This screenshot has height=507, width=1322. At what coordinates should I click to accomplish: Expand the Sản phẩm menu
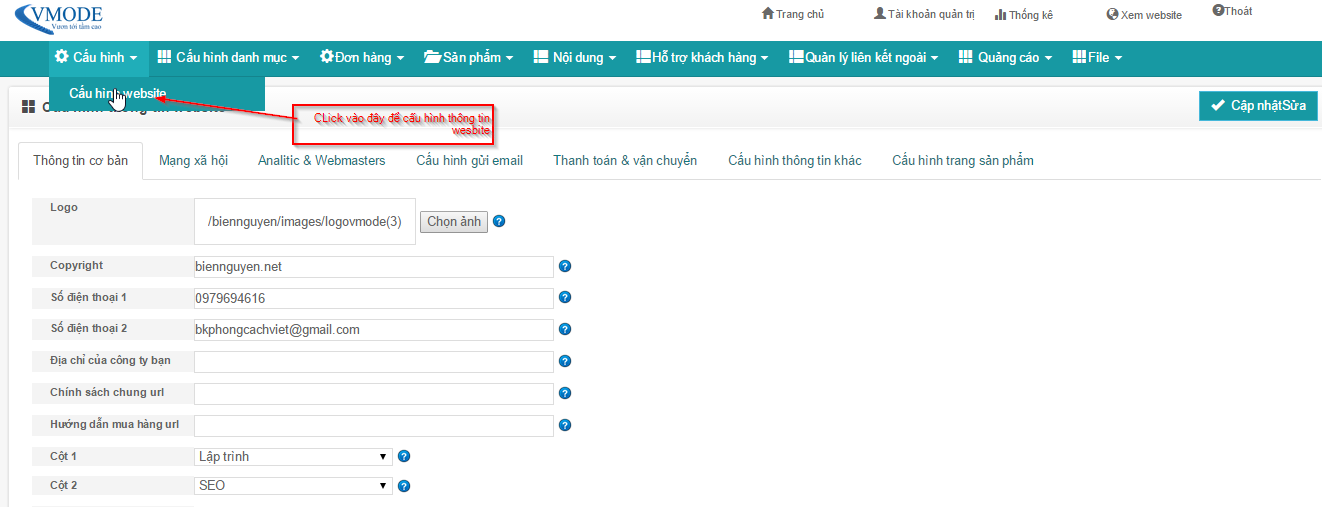click(468, 58)
